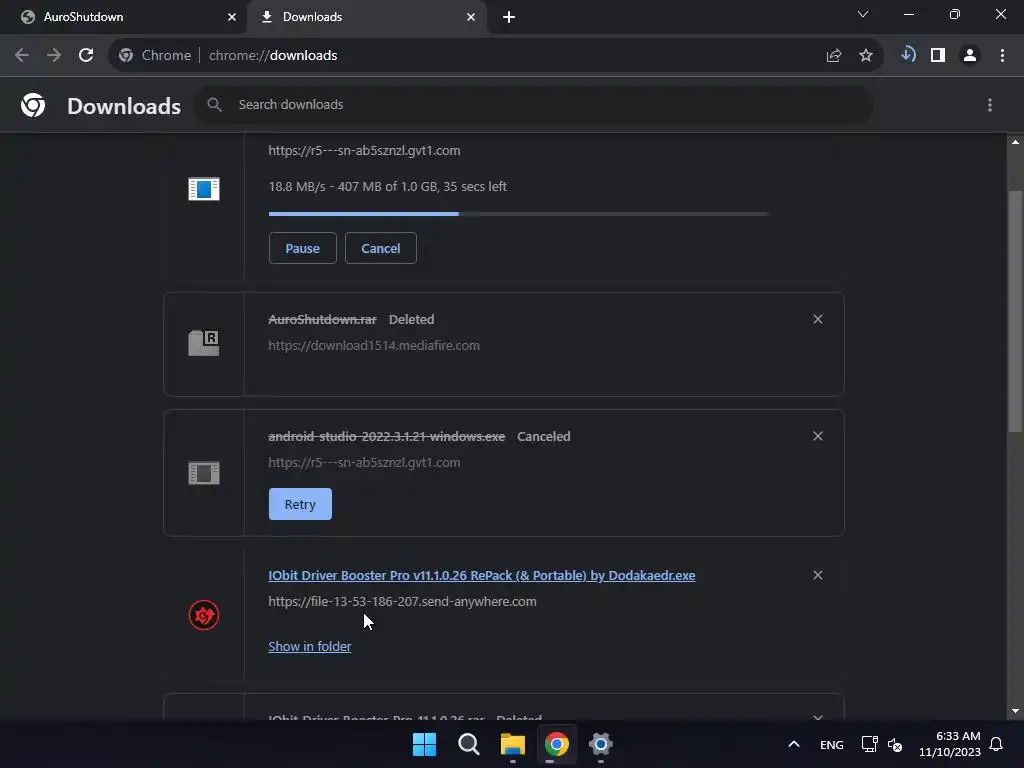Close the Downloads tab
Image resolution: width=1024 pixels, height=768 pixels.
pos(471,17)
